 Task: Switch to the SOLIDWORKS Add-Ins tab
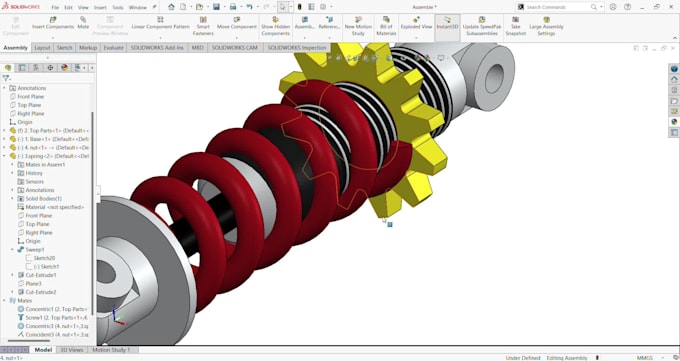pyautogui.click(x=157, y=48)
